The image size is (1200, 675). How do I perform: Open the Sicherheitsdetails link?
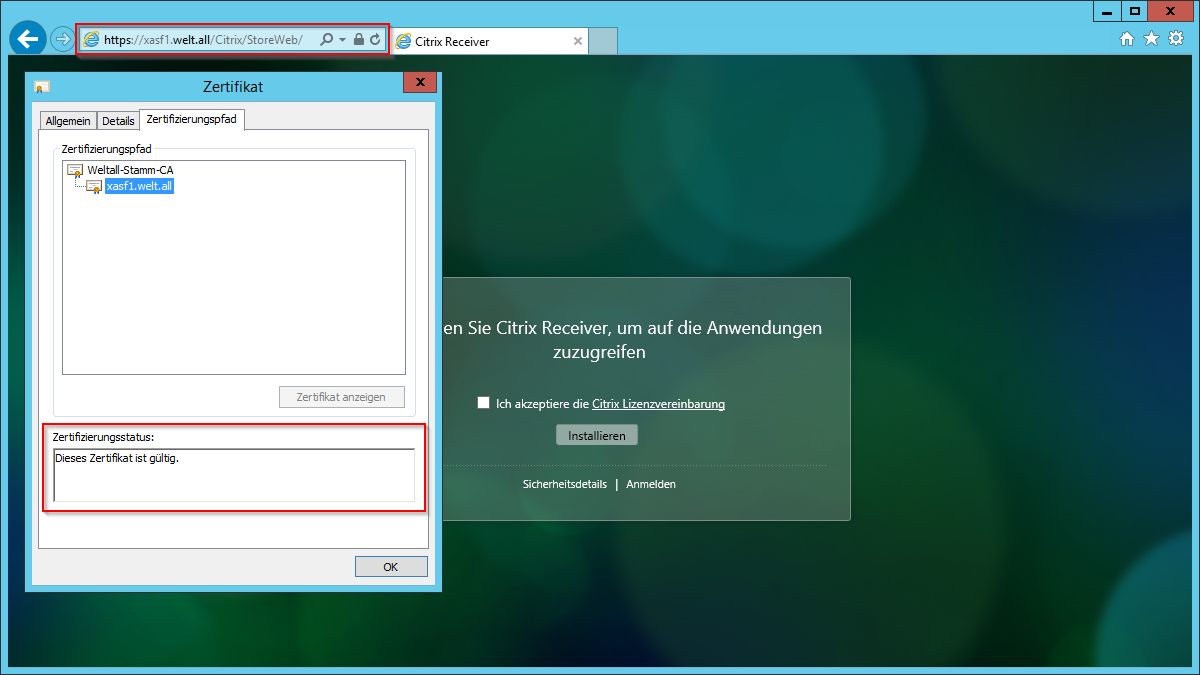(x=564, y=484)
